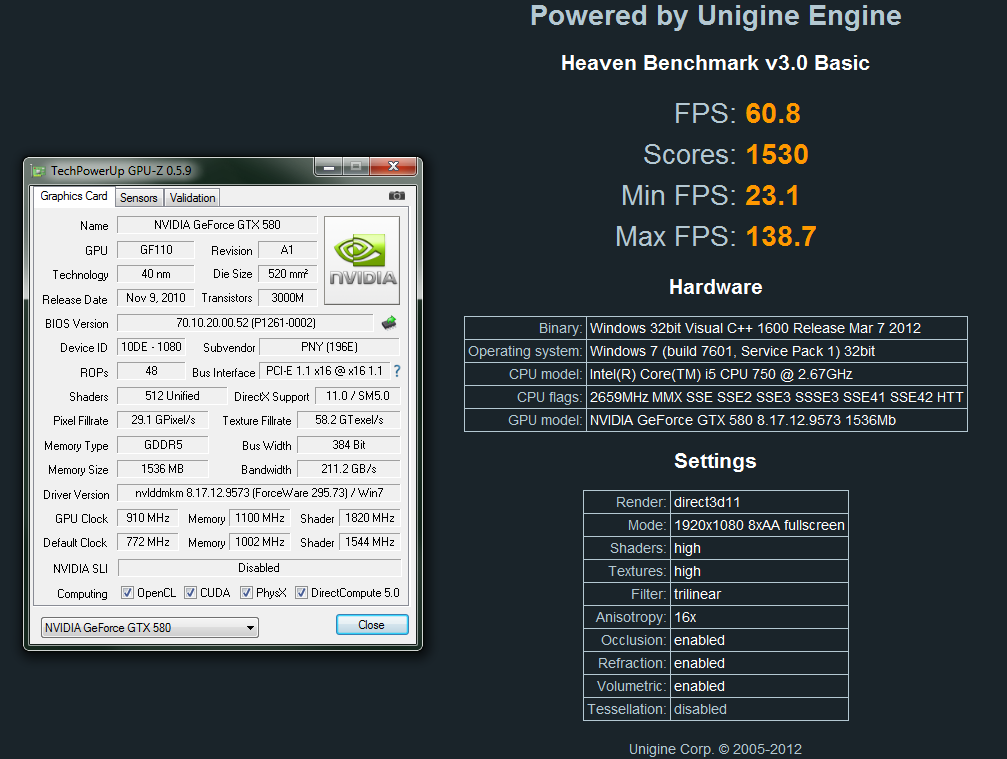
Task: Click the BIOS Version field 70.10.20.00.52
Action: tap(245, 322)
